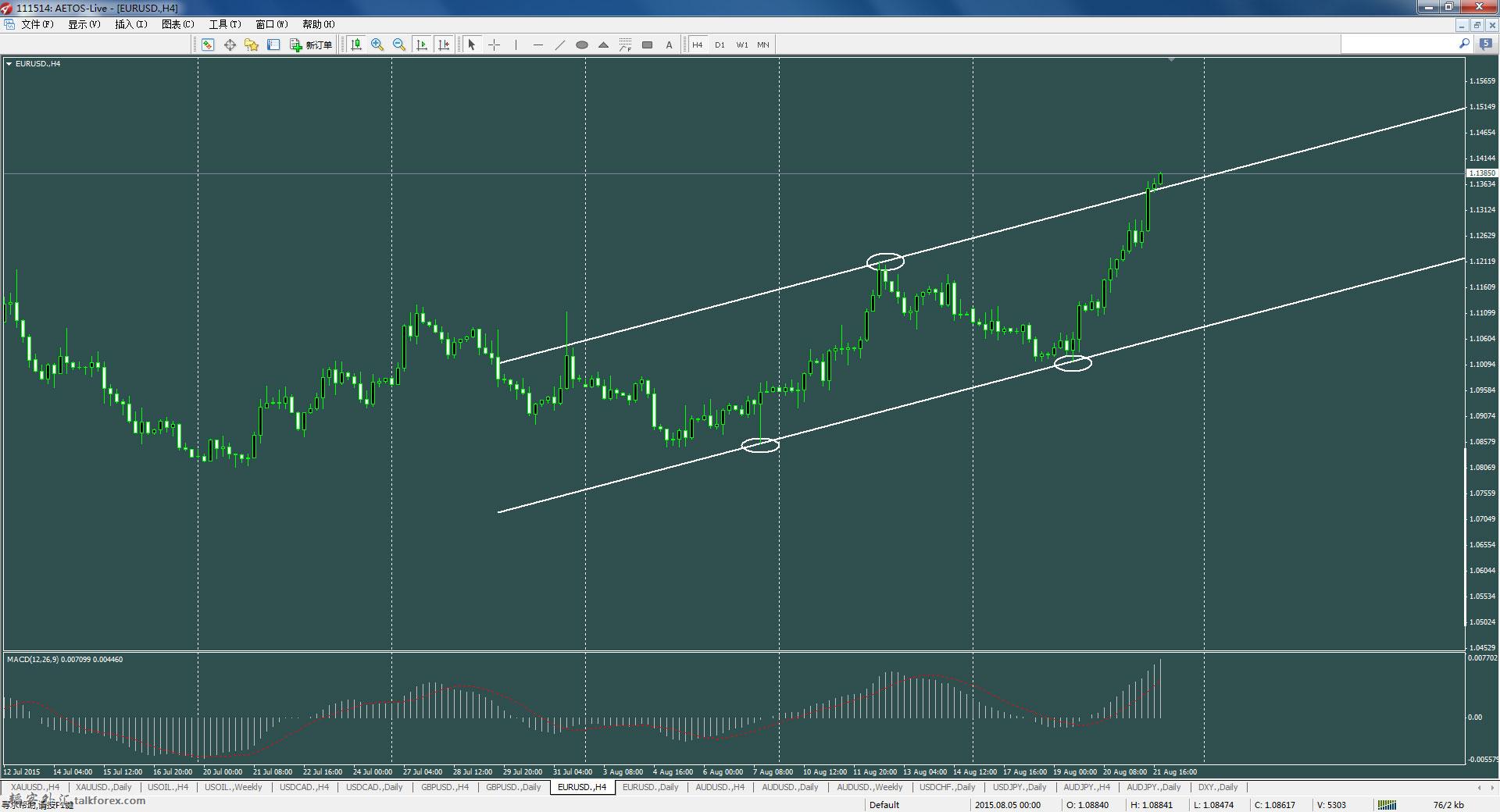Switch to DXY.,Daily chart tab
This screenshot has width=1500, height=812.
(x=1218, y=787)
